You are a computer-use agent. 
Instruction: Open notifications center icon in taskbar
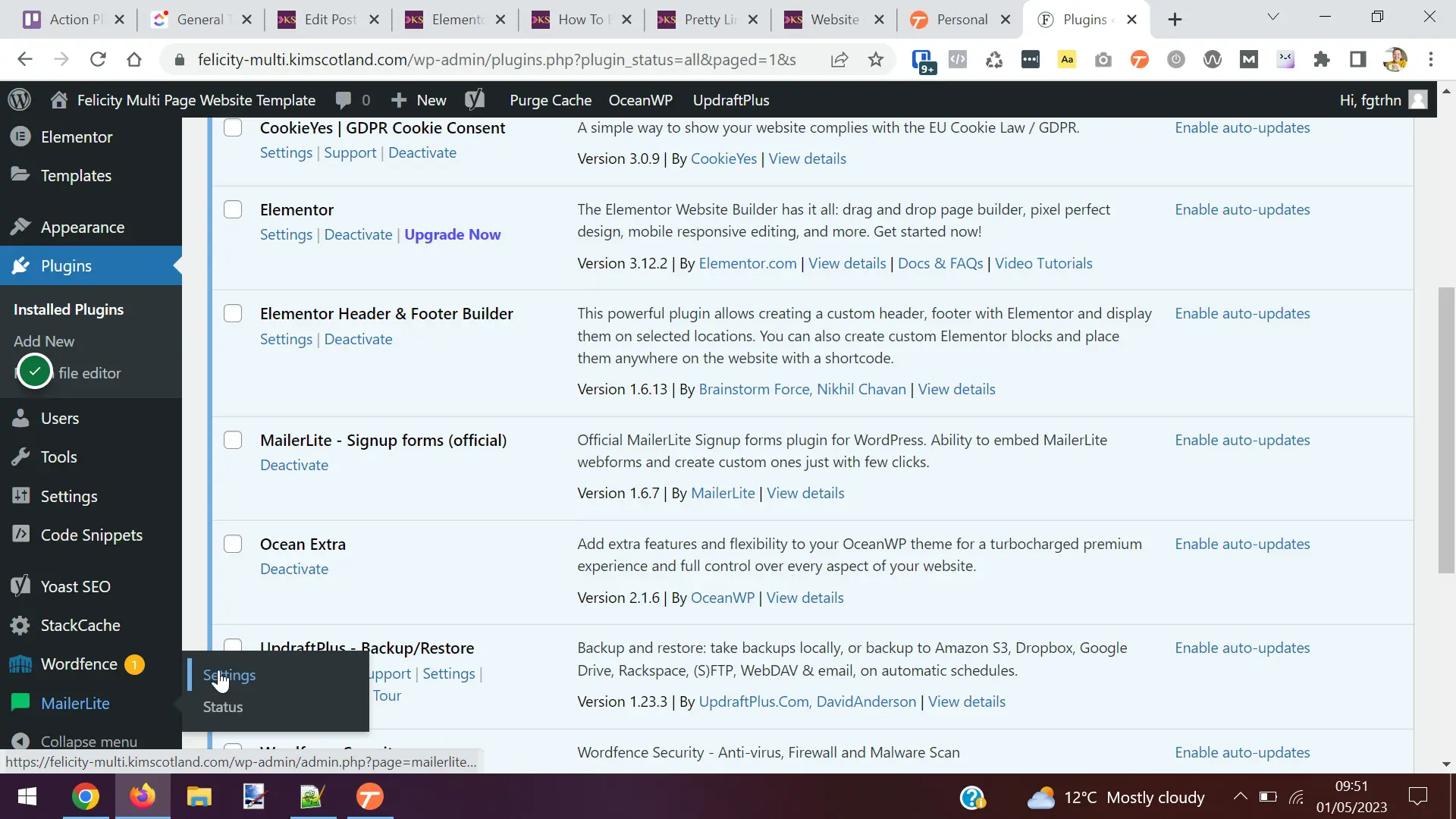click(1417, 796)
